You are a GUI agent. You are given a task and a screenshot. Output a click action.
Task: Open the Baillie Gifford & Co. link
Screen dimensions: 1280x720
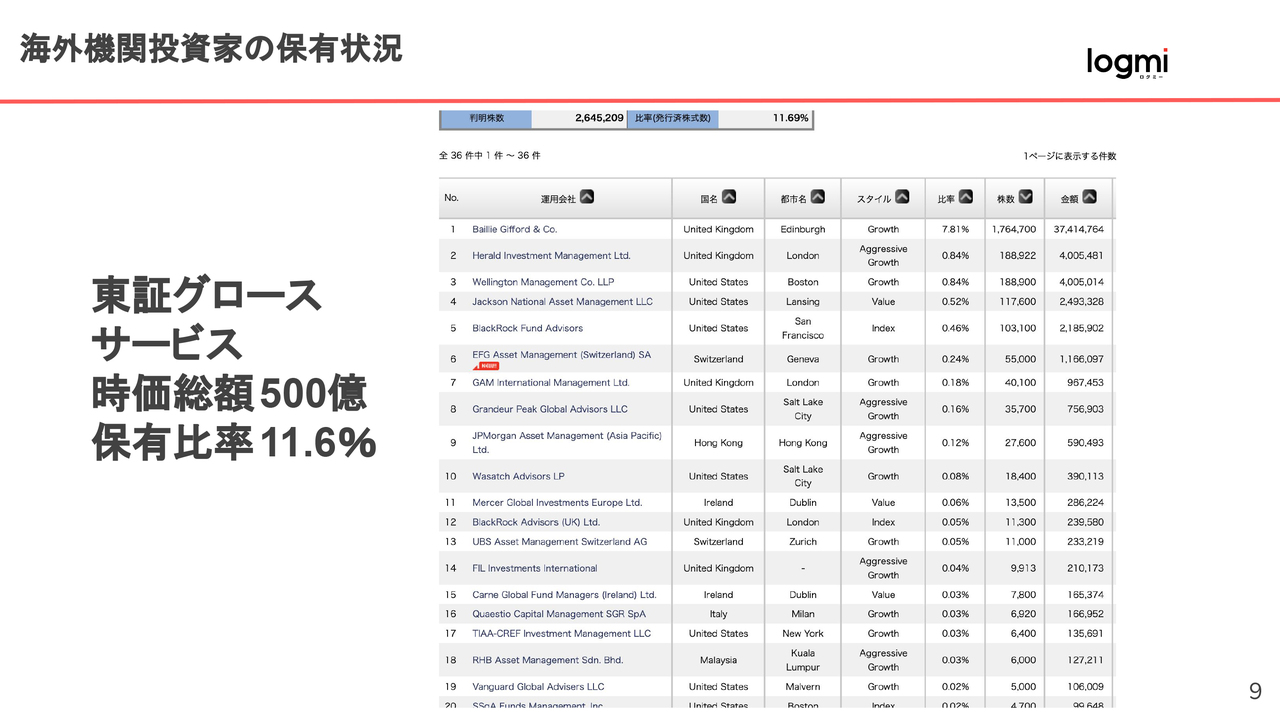click(x=514, y=229)
